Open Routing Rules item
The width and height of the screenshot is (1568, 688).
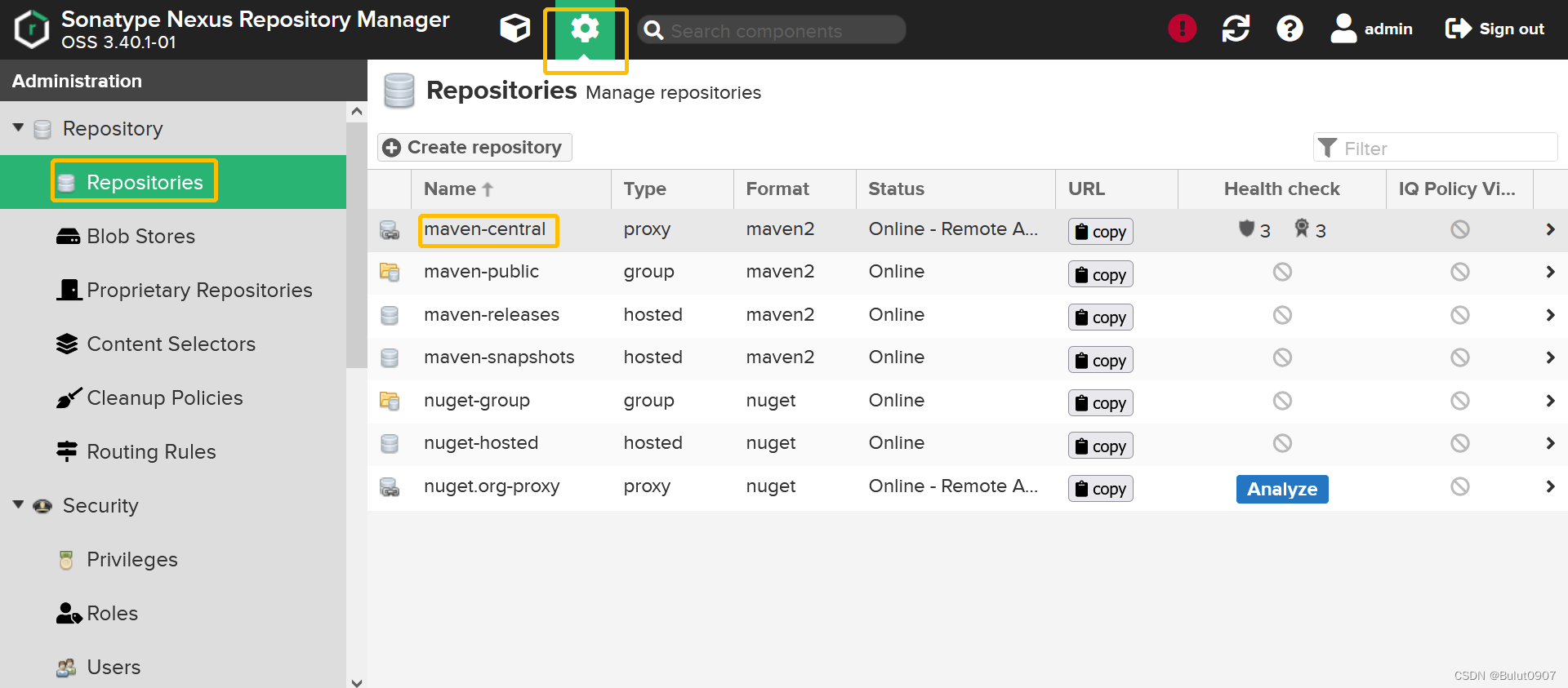tap(173, 451)
